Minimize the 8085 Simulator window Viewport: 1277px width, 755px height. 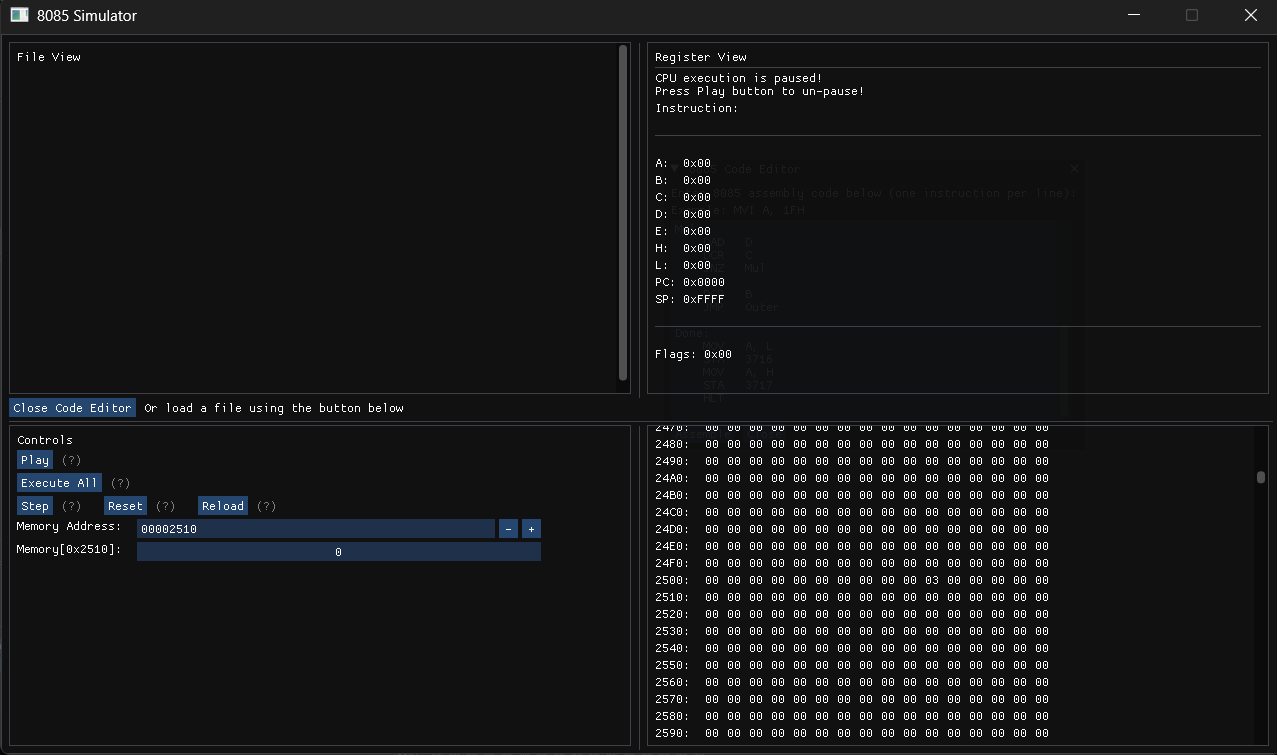(1134, 15)
